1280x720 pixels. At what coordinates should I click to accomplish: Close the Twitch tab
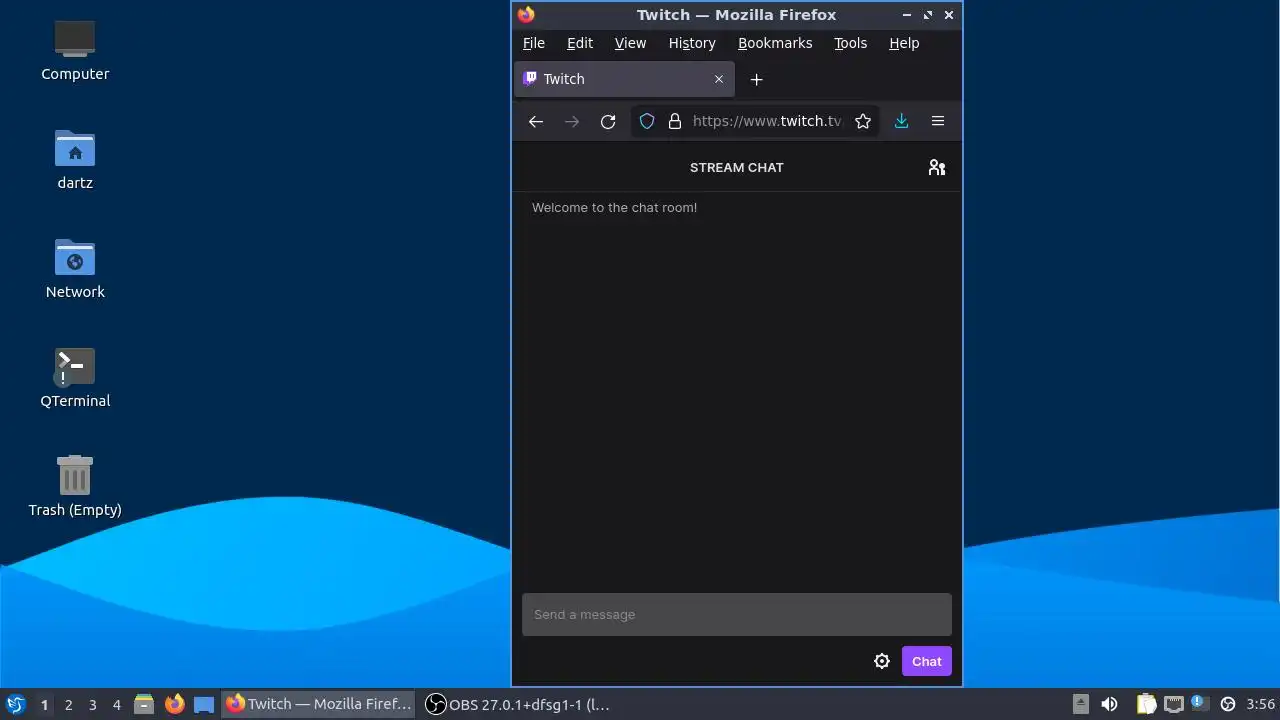point(718,79)
